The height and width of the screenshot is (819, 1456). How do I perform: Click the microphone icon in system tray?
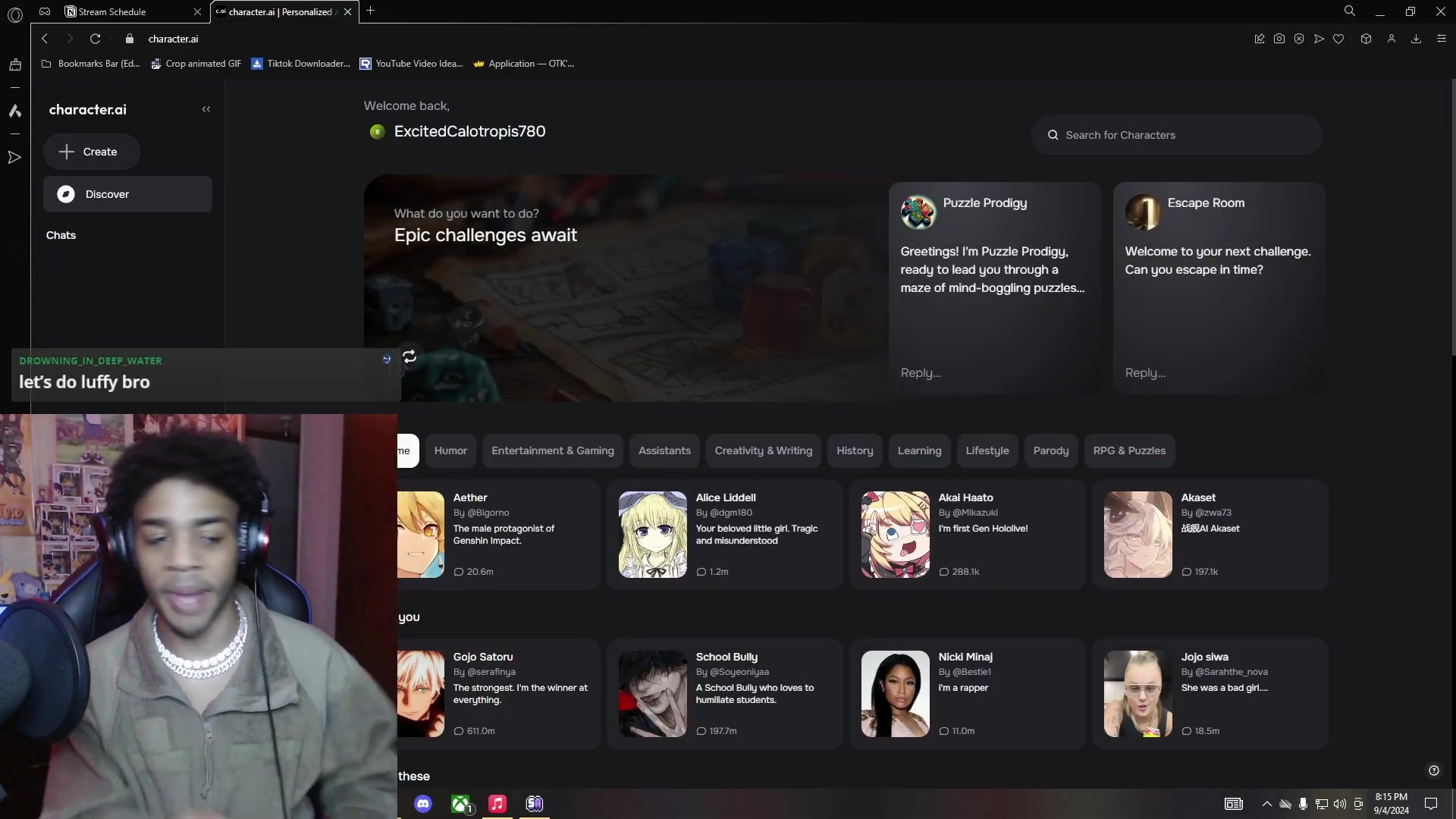point(1303,804)
